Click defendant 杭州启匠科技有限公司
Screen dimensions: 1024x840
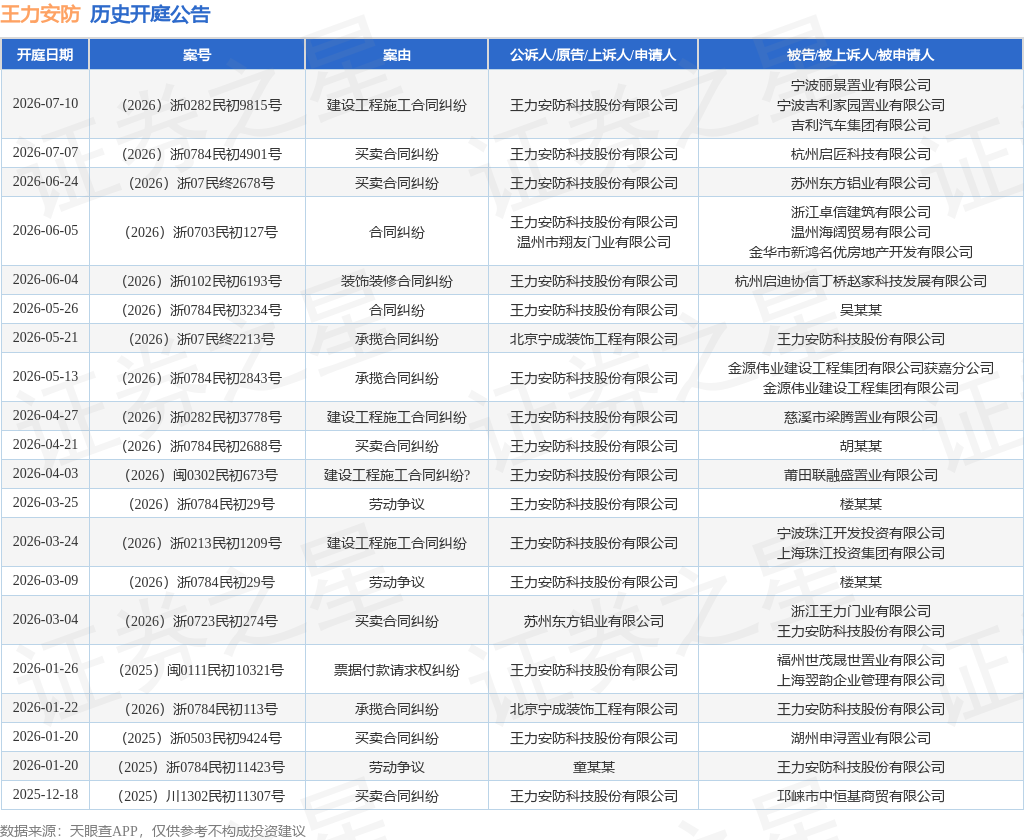pyautogui.click(x=861, y=154)
